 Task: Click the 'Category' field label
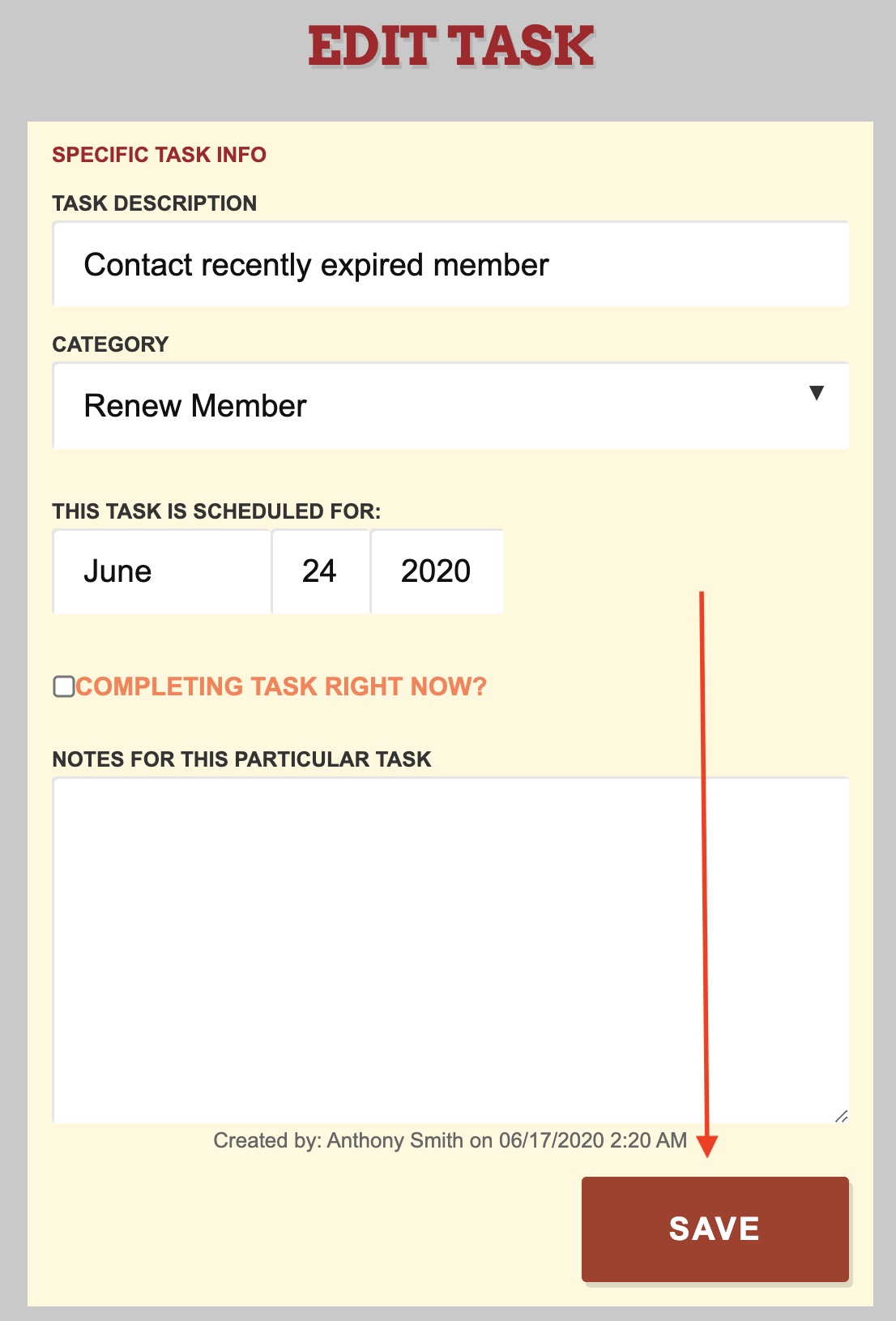click(x=110, y=344)
